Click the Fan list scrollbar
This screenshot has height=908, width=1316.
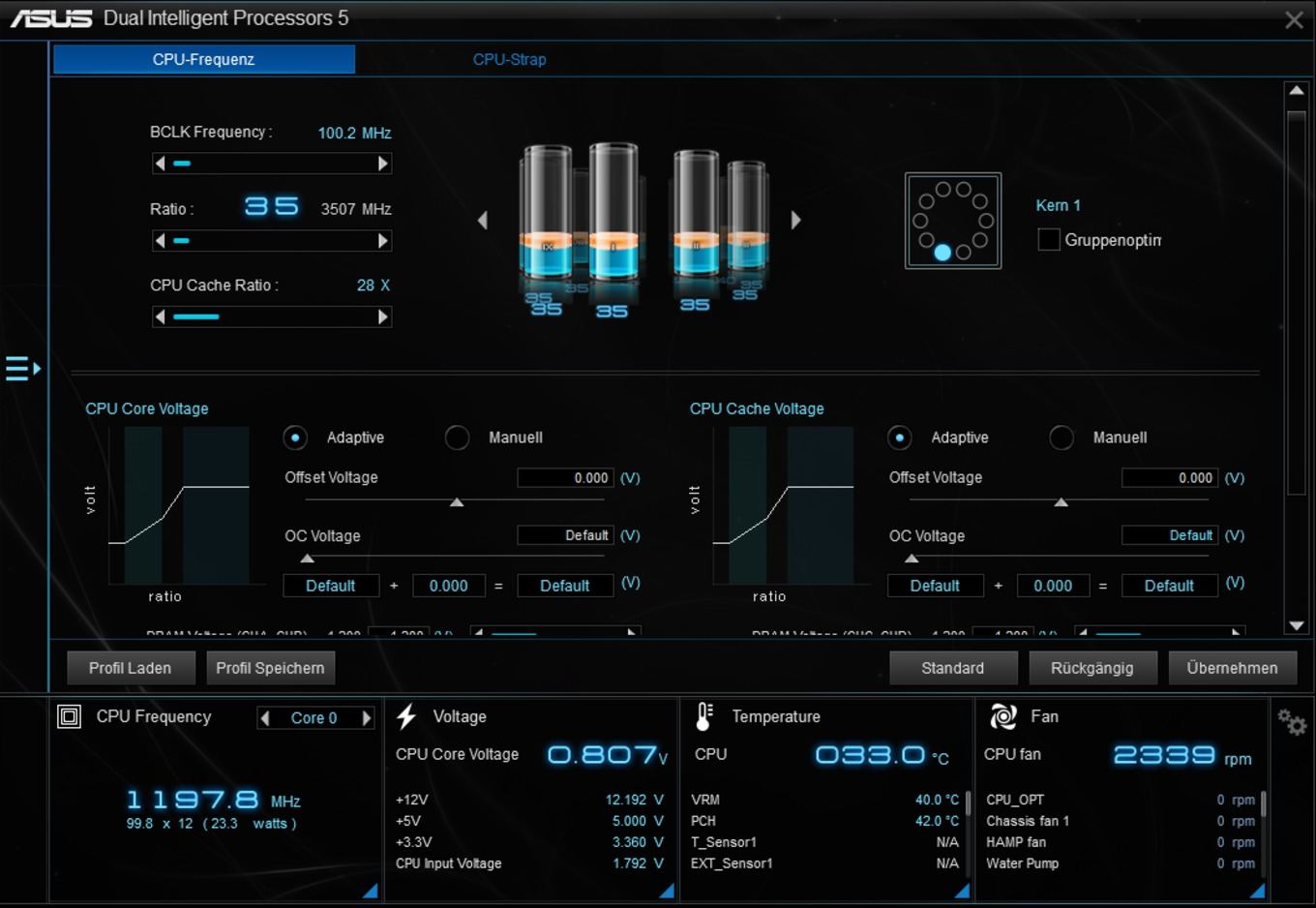1264,803
